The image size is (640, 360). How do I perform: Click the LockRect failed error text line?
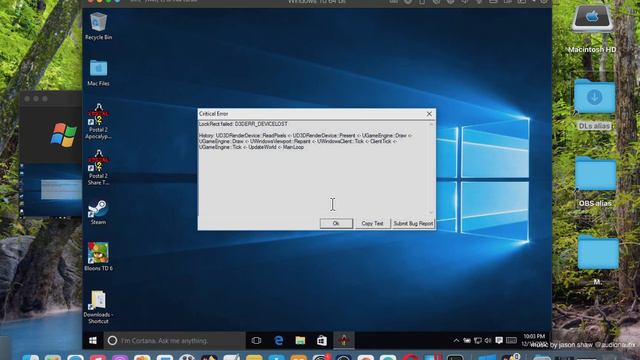click(243, 124)
